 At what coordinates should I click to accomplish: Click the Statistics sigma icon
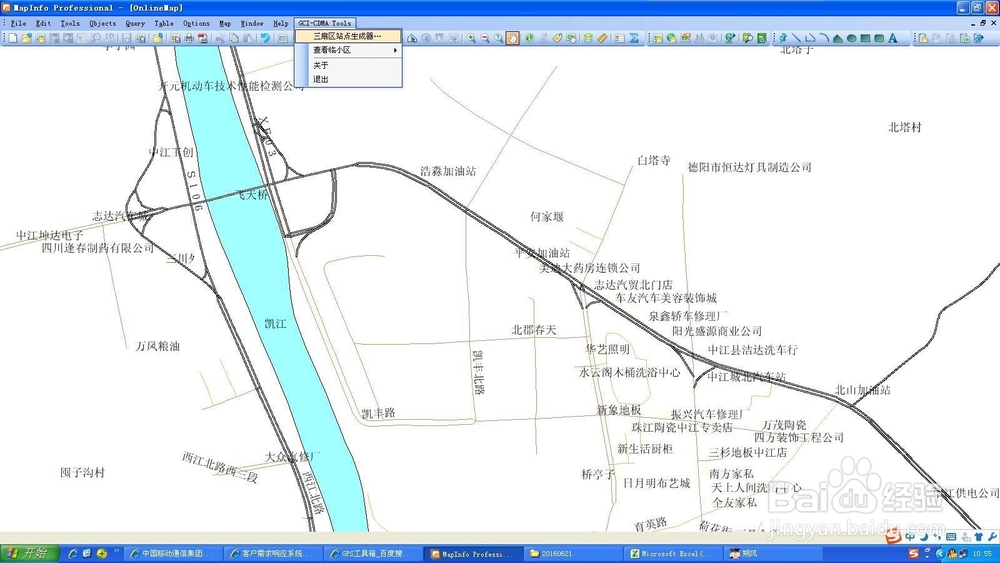click(x=633, y=38)
